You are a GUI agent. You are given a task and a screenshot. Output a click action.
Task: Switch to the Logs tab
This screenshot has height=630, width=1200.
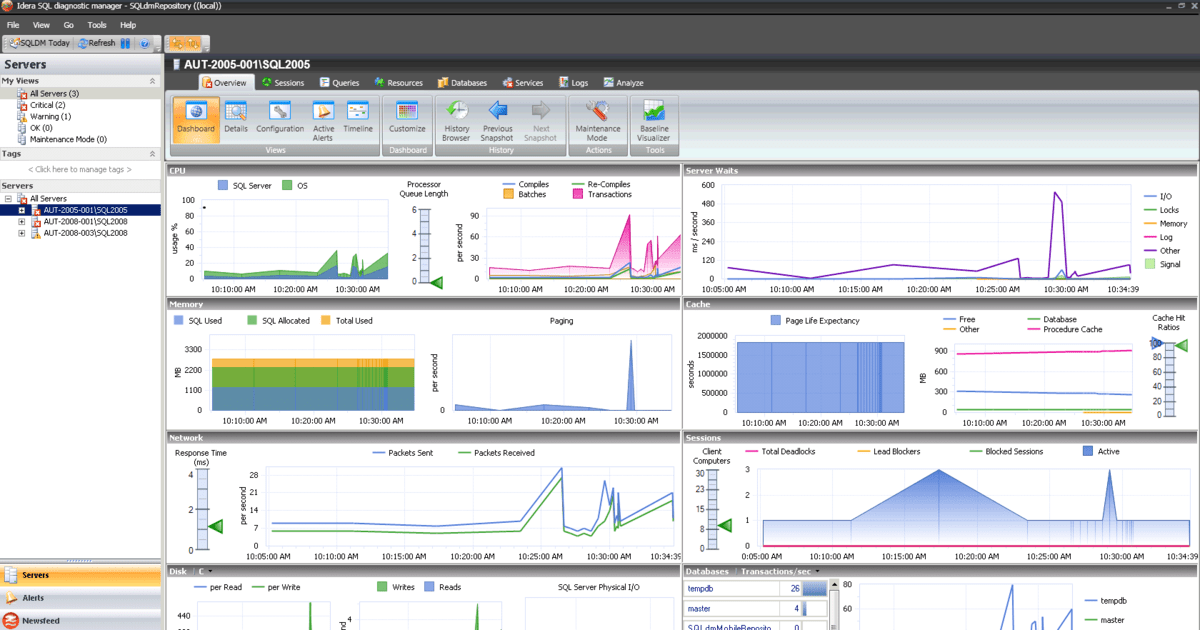coord(574,83)
